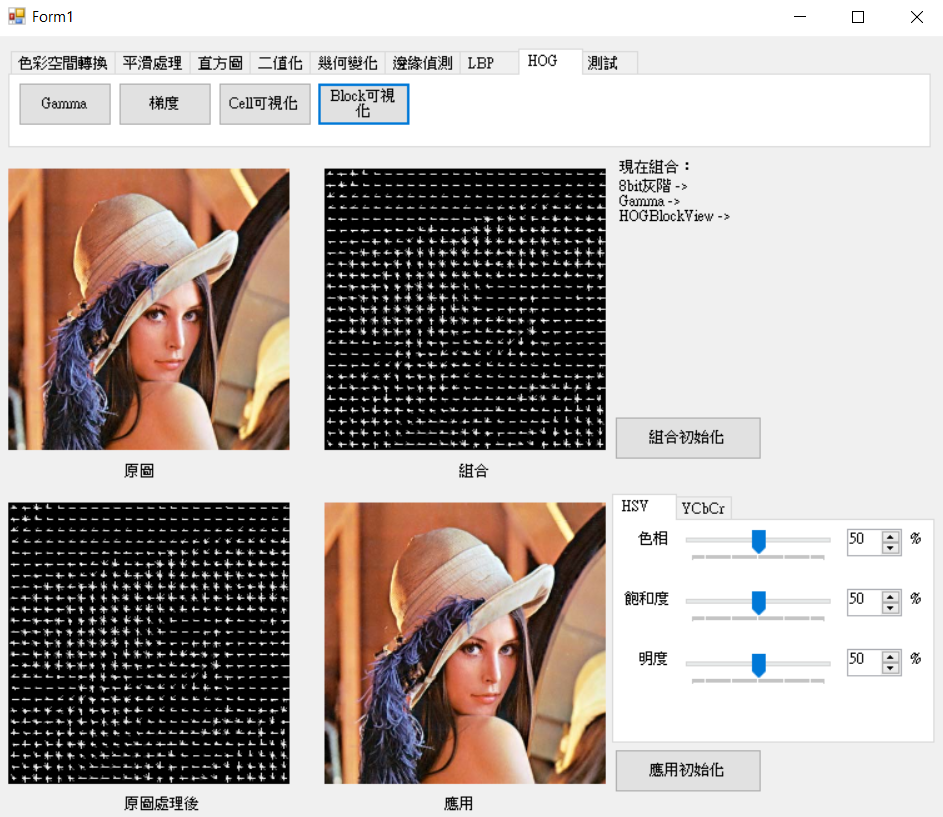Select the HOG tab
Viewport: 943px width, 817px height.
click(x=550, y=61)
